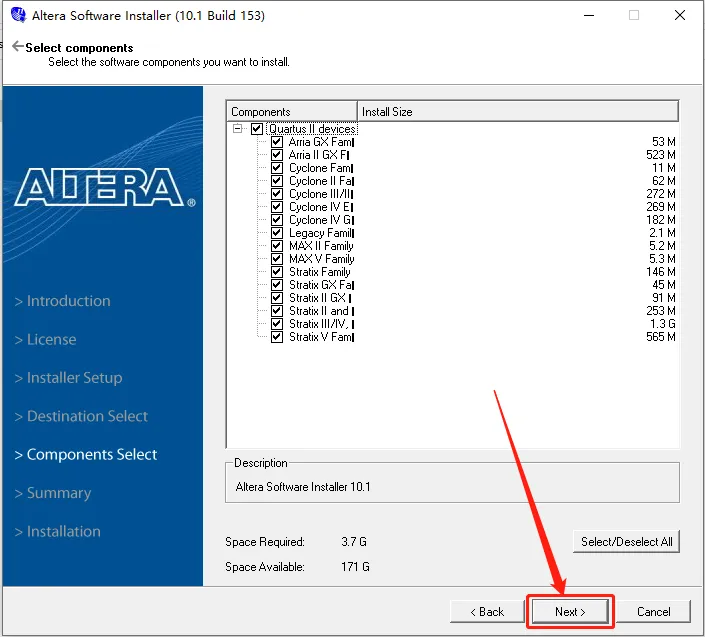Click the Altera logo in sidebar
This screenshot has height=637, width=705.
104,187
